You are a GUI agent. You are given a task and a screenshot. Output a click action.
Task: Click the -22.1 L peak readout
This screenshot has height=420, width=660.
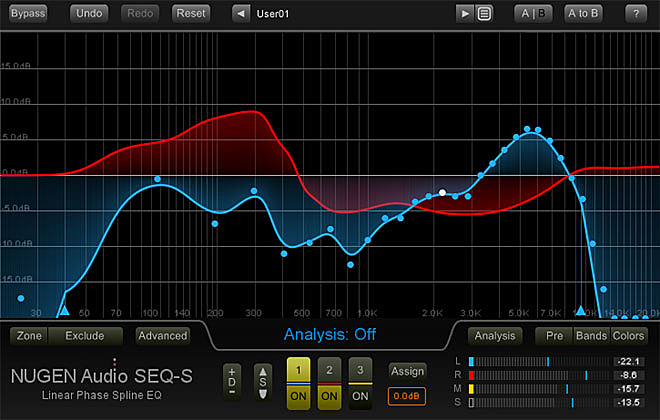click(x=629, y=361)
